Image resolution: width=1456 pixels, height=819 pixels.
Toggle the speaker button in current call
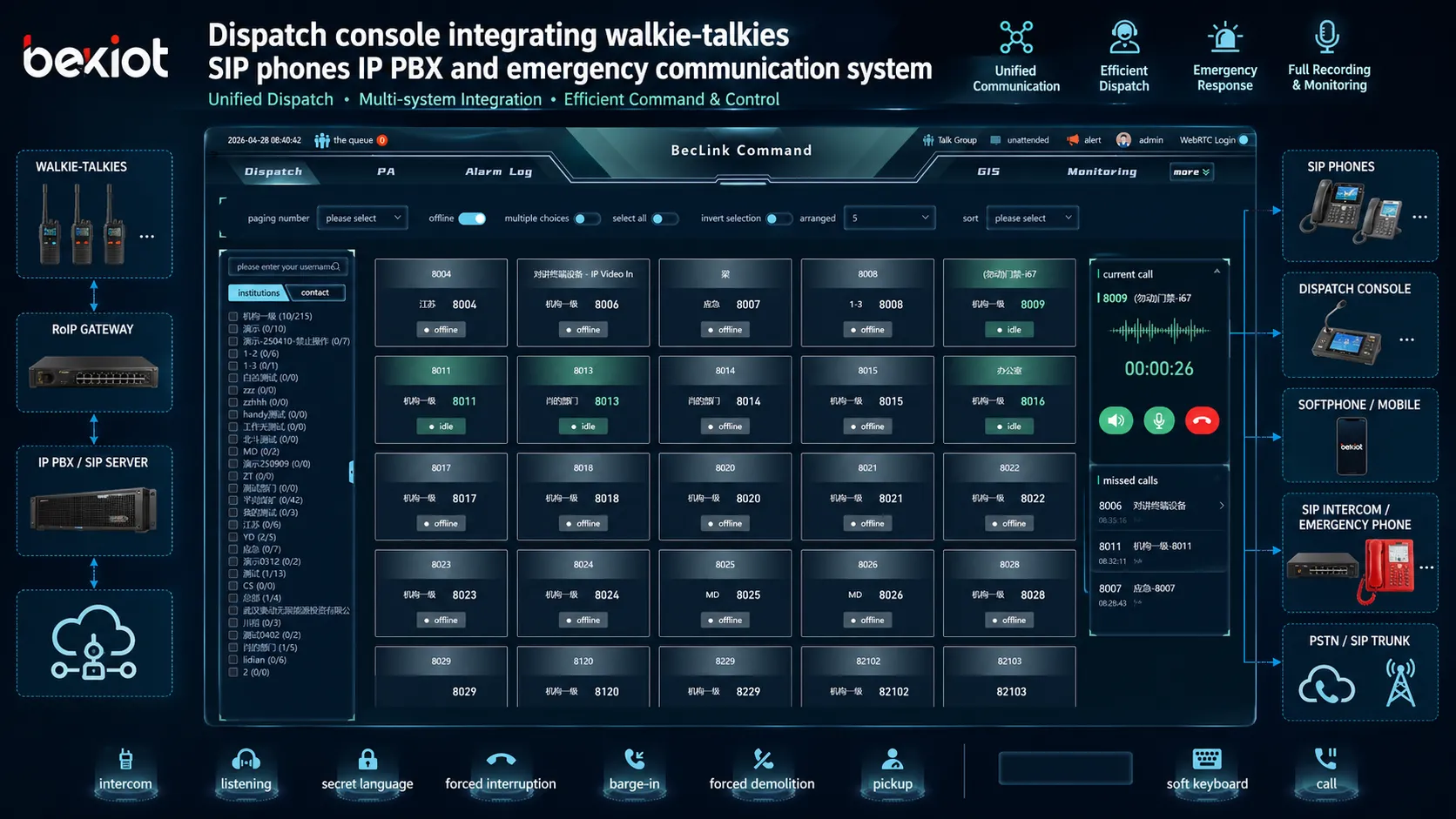click(1116, 420)
